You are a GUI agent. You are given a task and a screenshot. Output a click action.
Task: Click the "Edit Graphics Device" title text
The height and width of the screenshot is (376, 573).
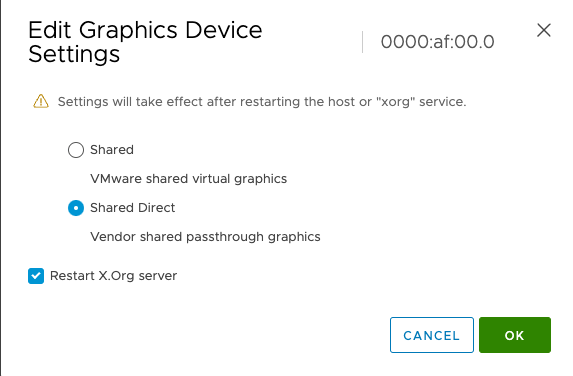click(x=145, y=30)
